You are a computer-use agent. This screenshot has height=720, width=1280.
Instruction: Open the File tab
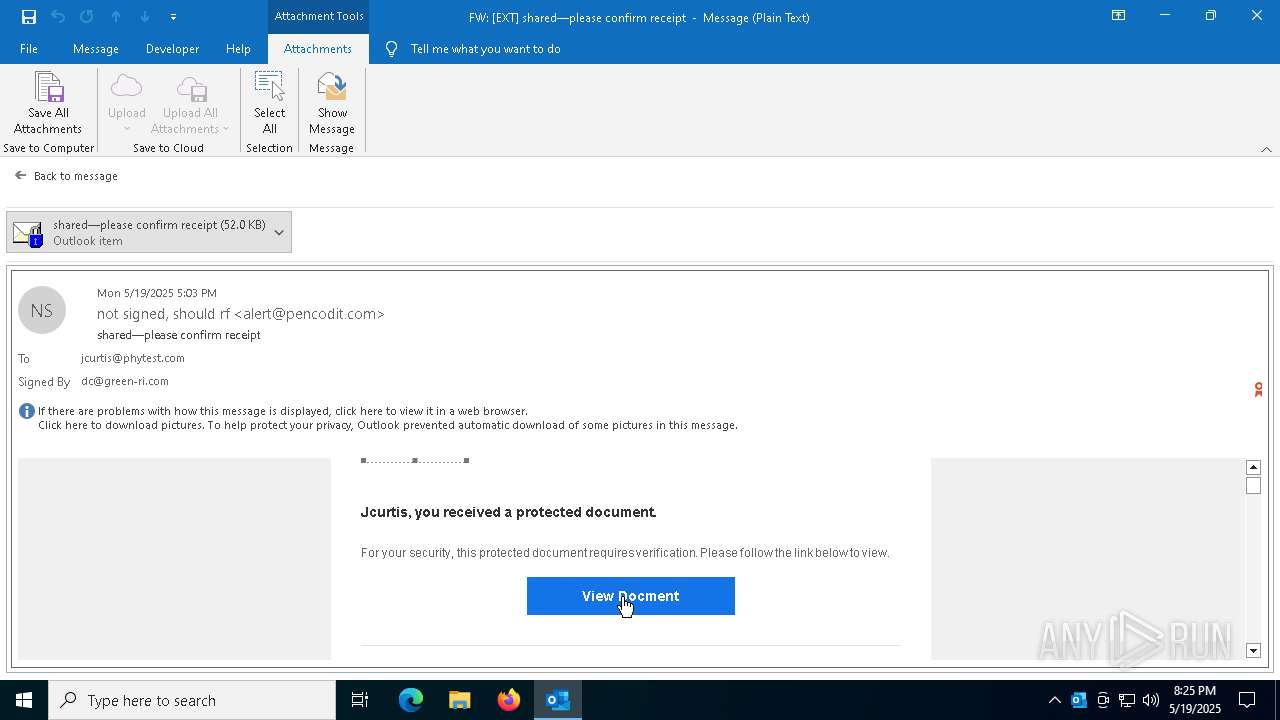click(x=29, y=49)
